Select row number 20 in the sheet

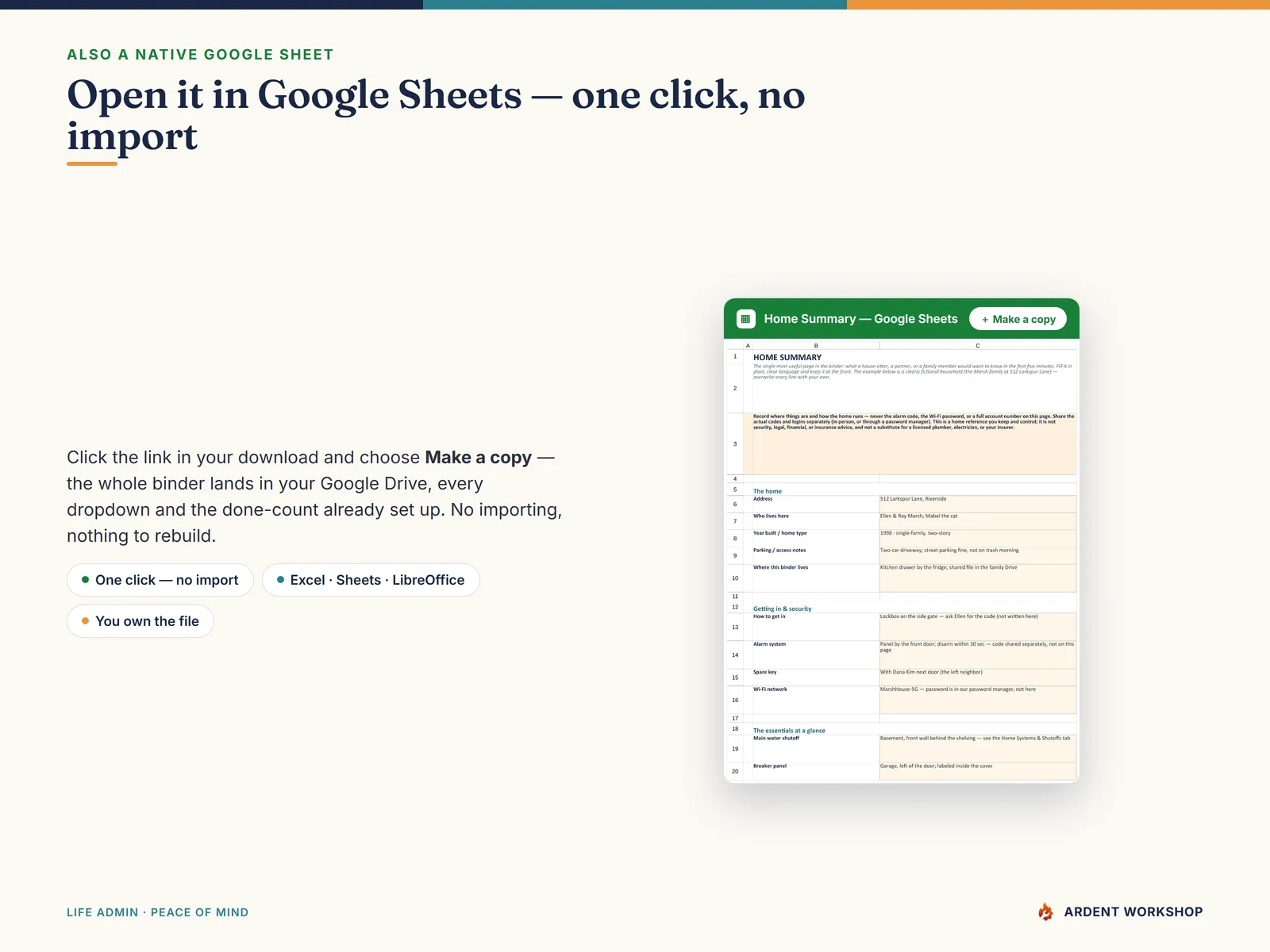735,771
